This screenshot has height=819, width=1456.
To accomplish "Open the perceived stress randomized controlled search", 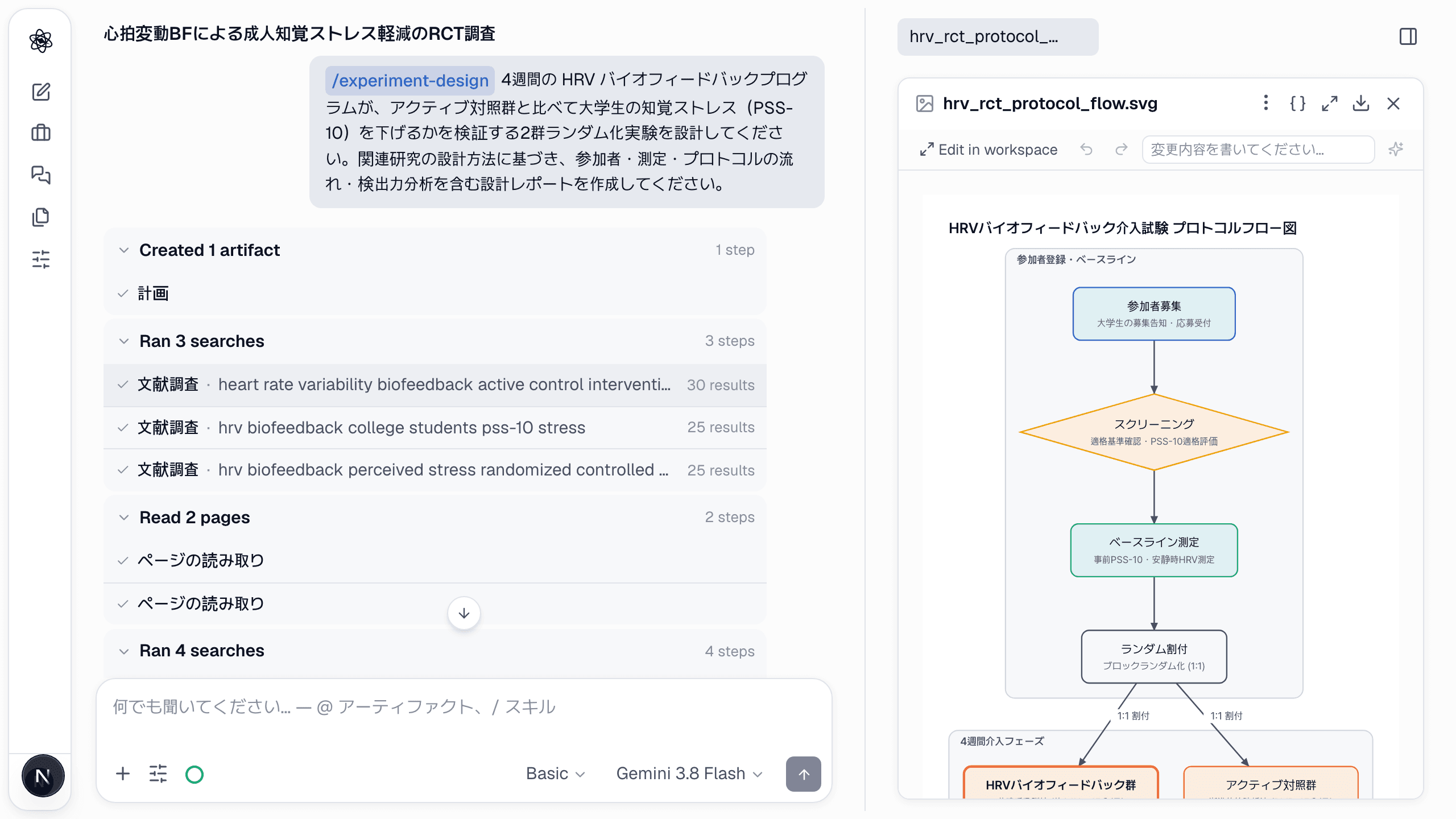I will [435, 470].
